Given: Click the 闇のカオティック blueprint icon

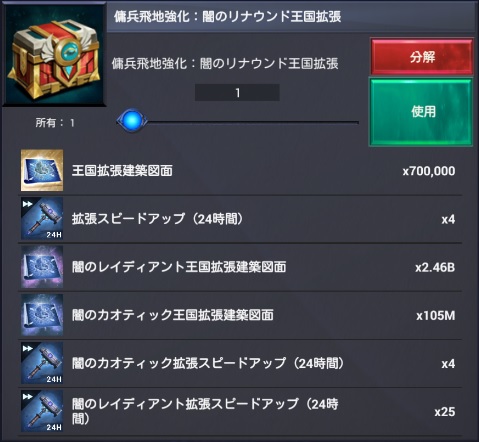Looking at the screenshot, I should [x=42, y=315].
